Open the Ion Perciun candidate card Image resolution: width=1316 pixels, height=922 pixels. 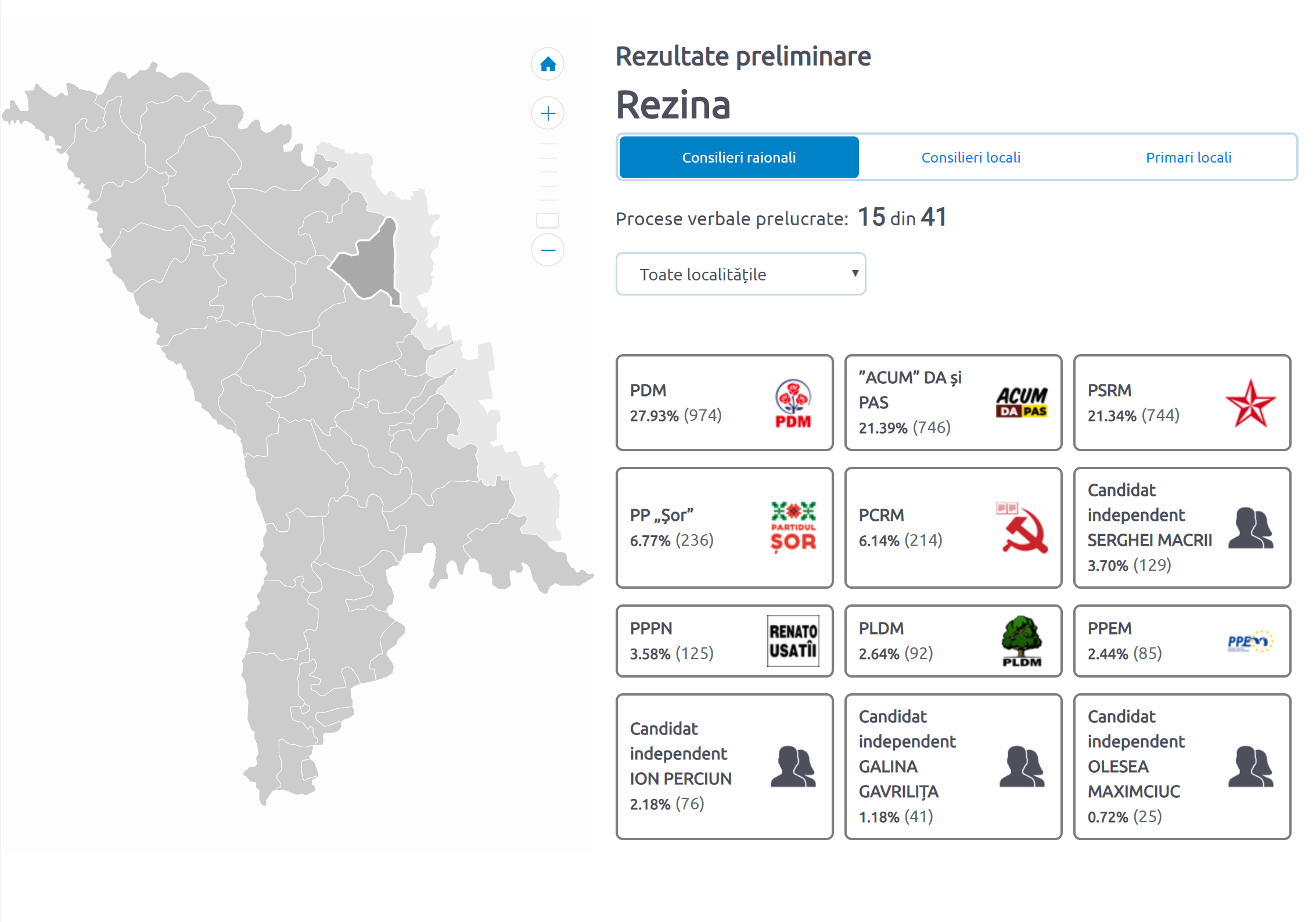coord(724,766)
